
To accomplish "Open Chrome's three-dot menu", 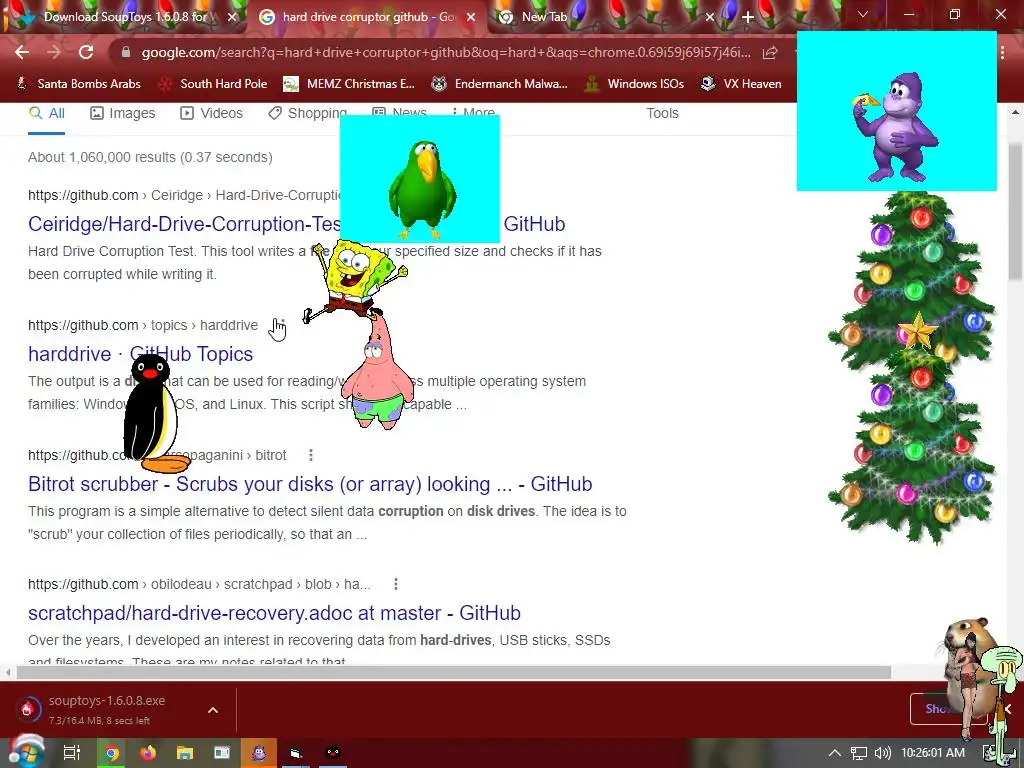I will point(1002,52).
